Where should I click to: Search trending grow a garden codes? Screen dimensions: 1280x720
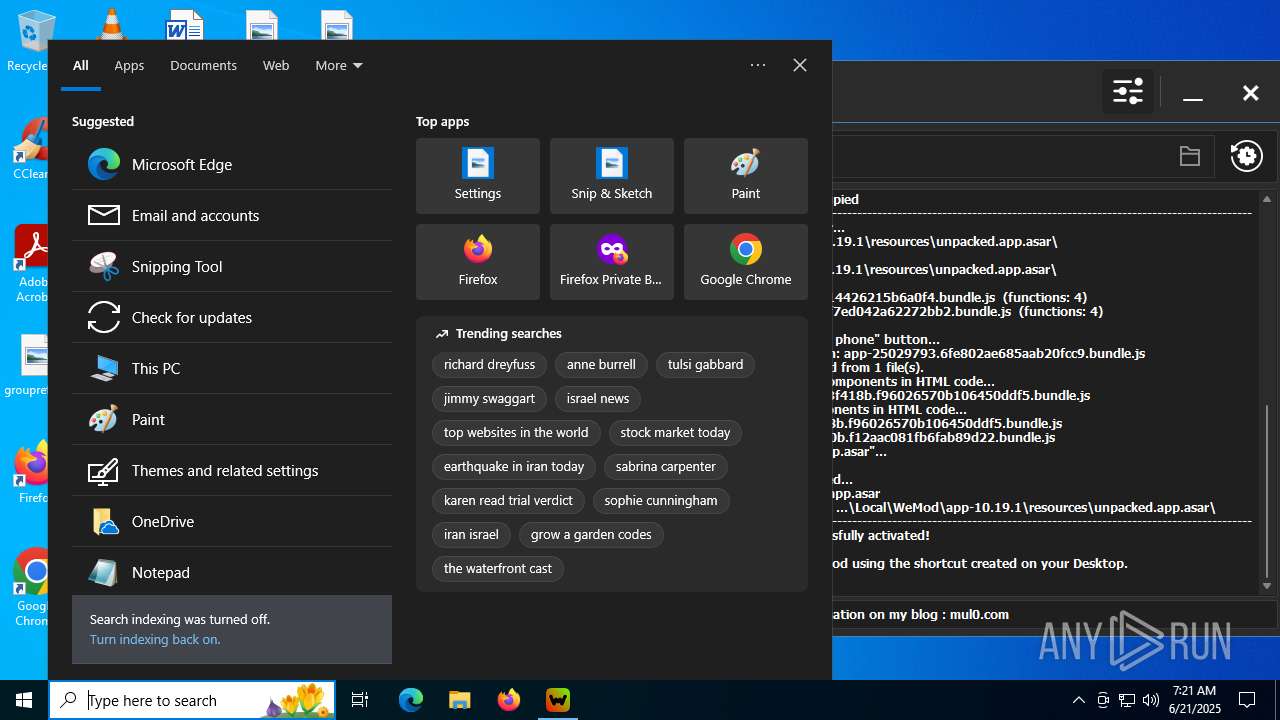(591, 535)
